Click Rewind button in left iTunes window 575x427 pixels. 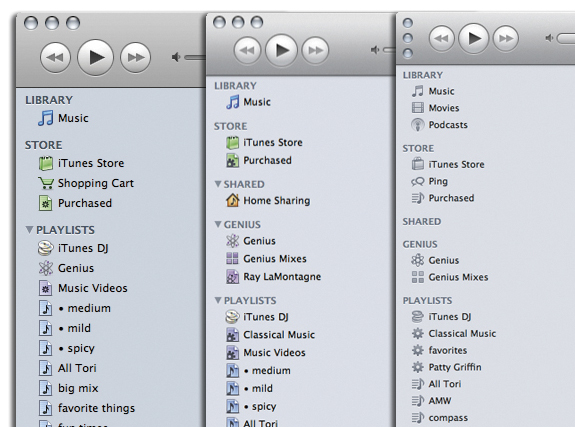pos(55,58)
